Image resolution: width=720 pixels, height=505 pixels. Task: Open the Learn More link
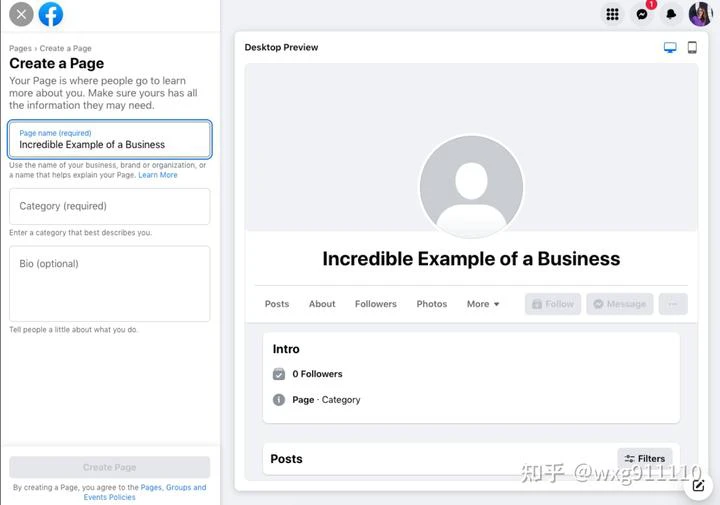click(x=158, y=175)
